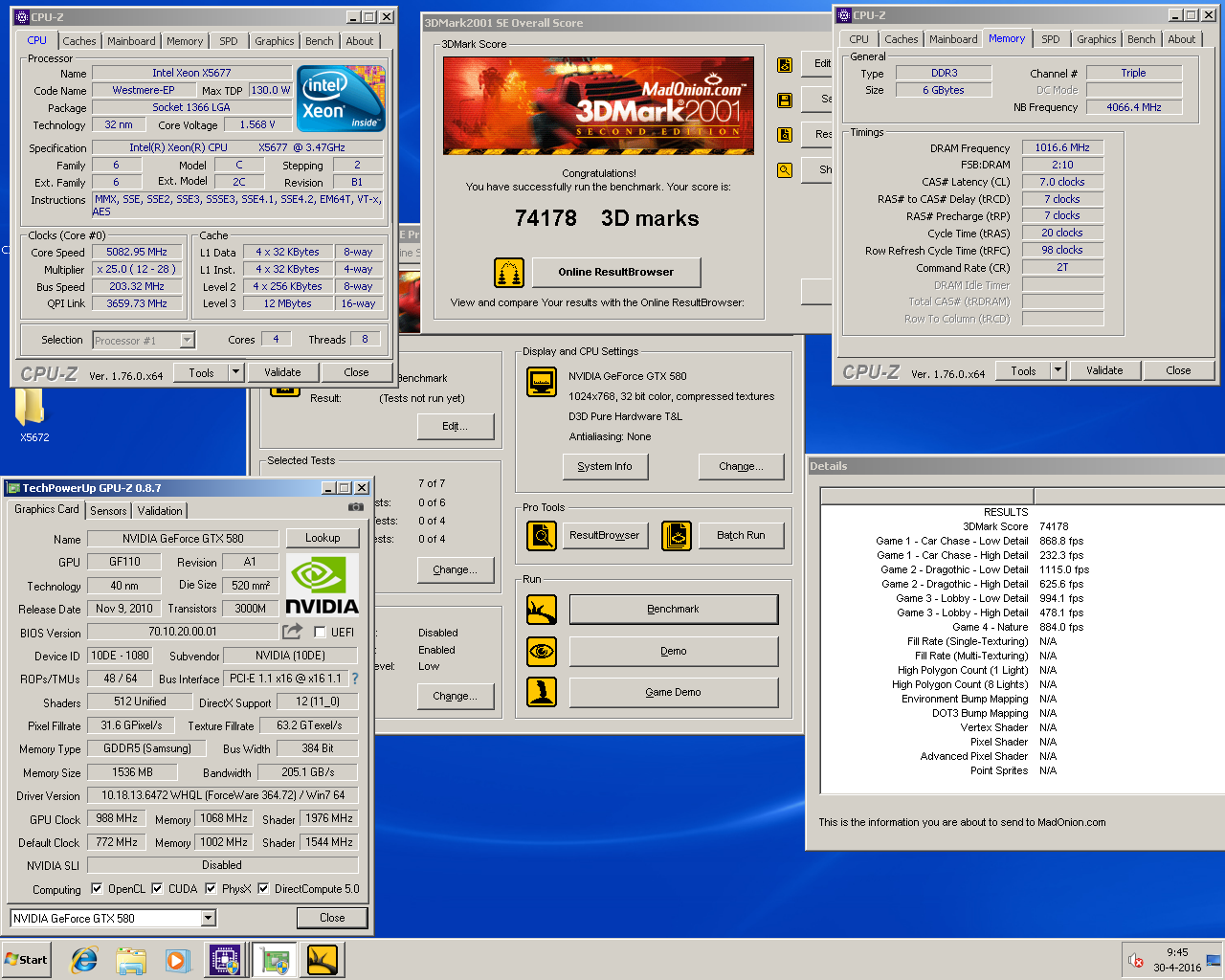Toggle the CUDA checkbox in GPU-Z
The width and height of the screenshot is (1225, 980).
pyautogui.click(x=157, y=888)
